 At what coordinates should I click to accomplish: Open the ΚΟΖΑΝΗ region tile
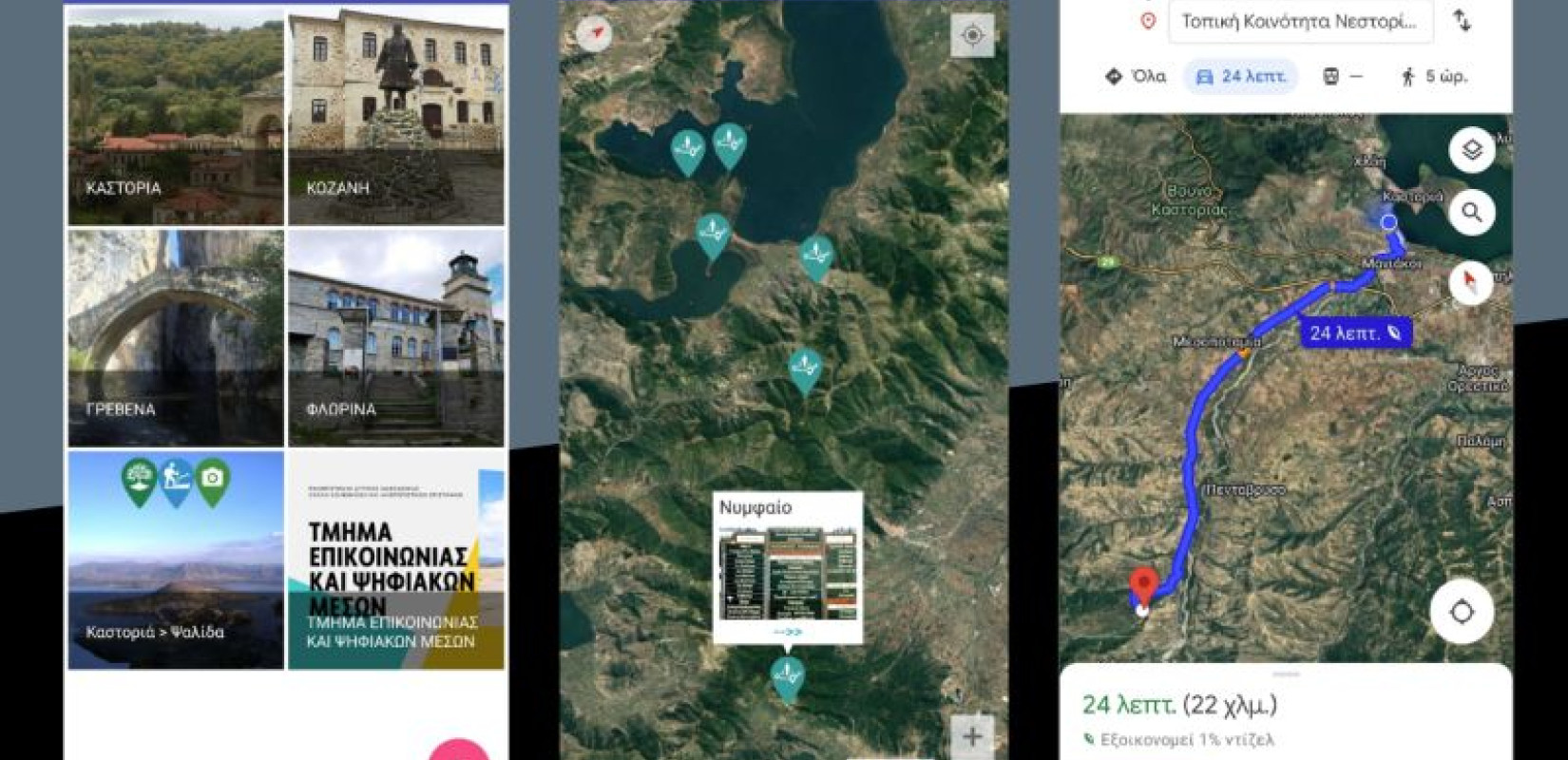pyautogui.click(x=396, y=118)
